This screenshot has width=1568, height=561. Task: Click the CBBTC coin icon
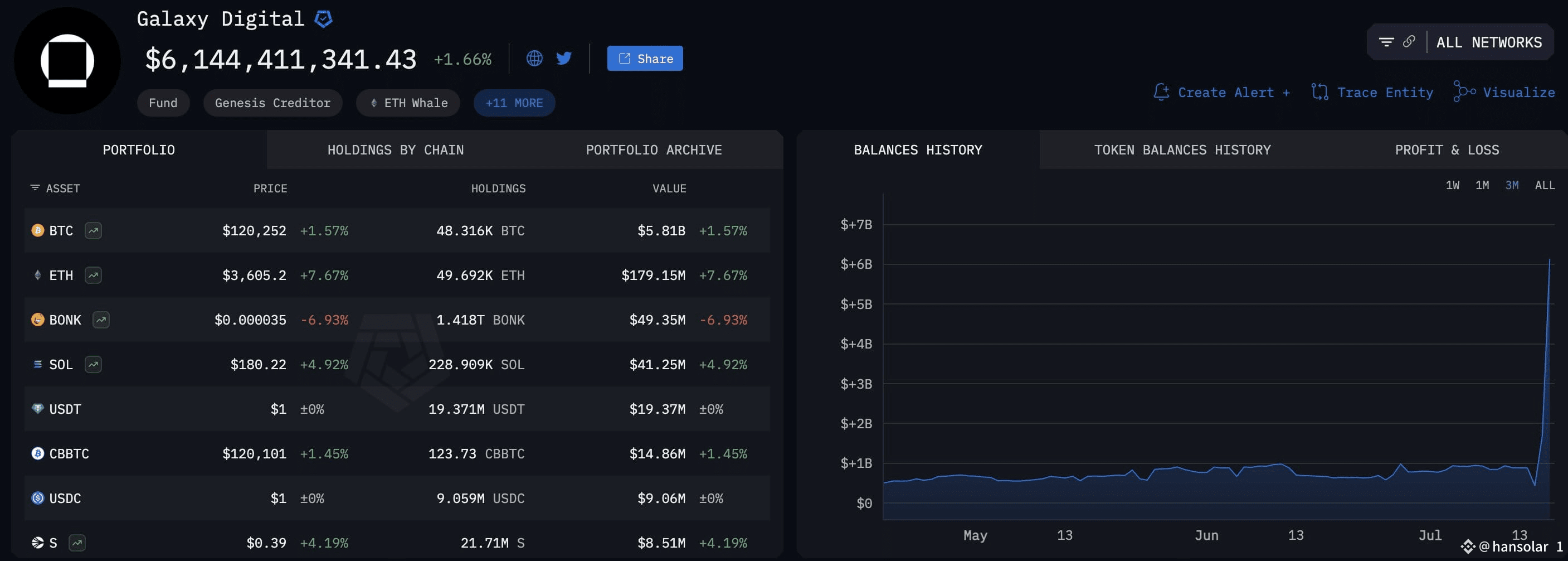click(x=38, y=453)
